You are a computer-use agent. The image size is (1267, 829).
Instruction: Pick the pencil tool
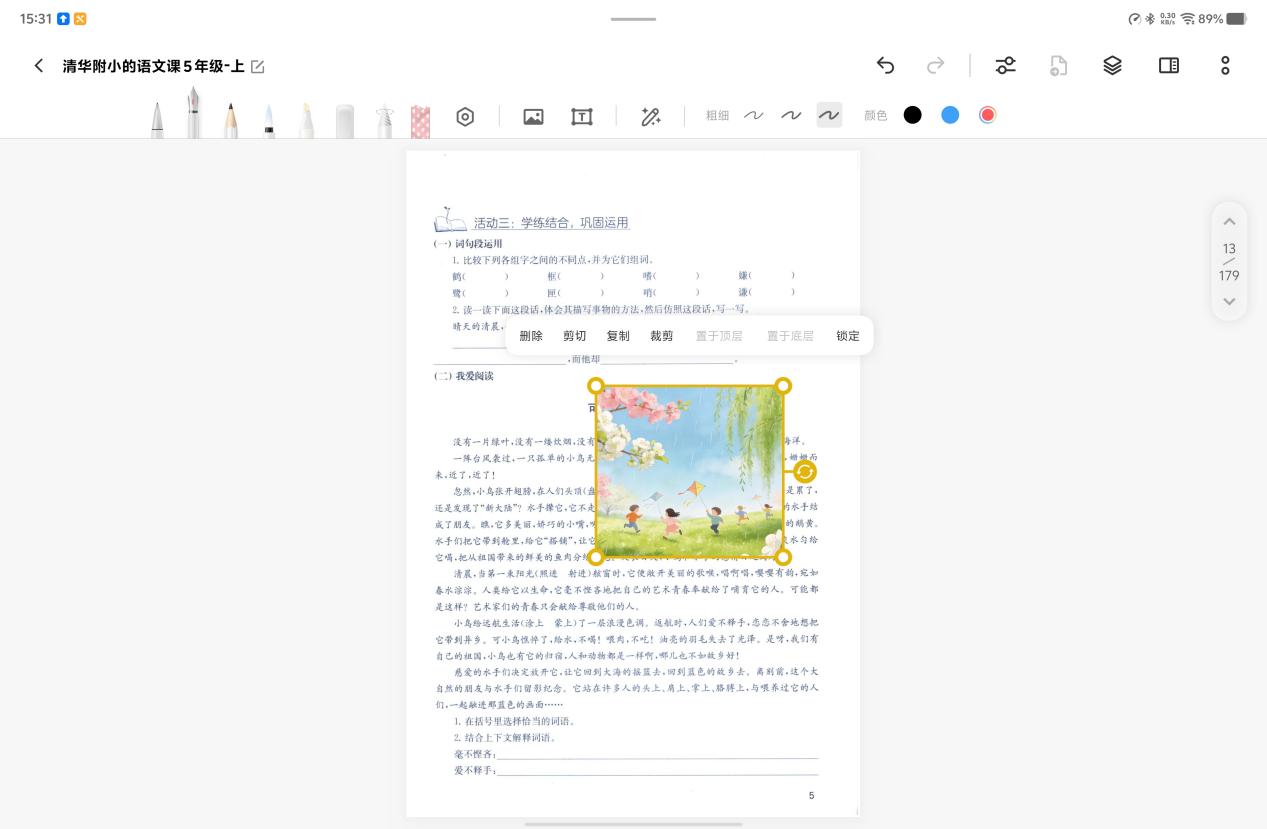pos(231,119)
